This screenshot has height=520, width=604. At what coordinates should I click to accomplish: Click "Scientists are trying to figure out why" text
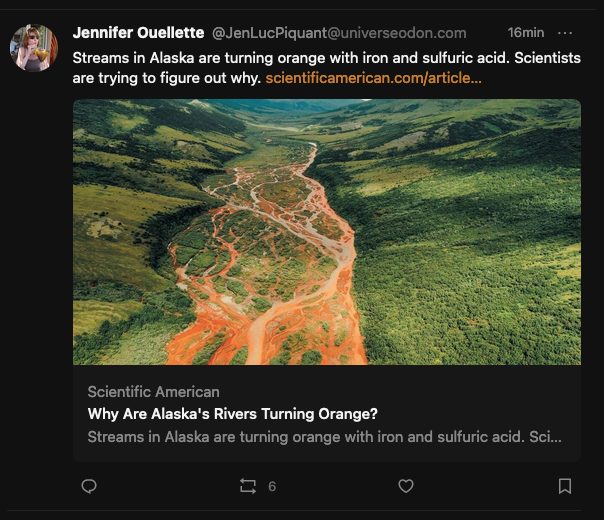point(167,77)
